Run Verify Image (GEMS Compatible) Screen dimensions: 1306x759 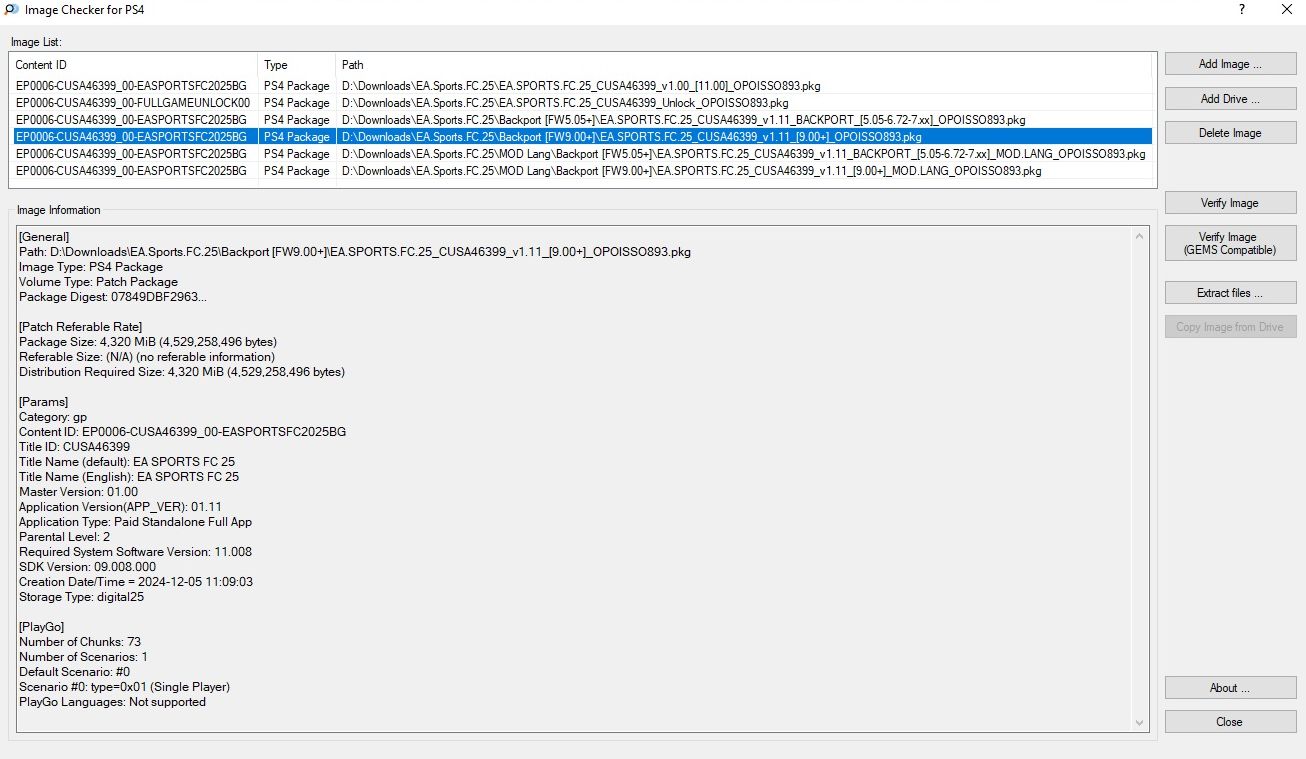point(1230,243)
